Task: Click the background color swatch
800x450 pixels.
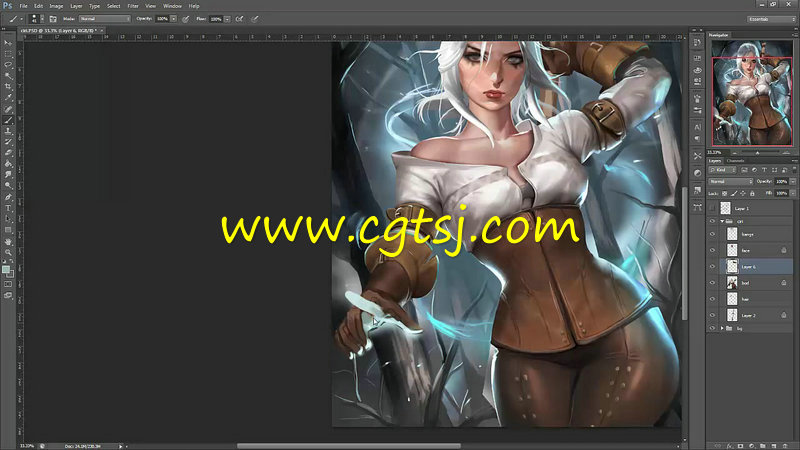Action: (x=12, y=274)
